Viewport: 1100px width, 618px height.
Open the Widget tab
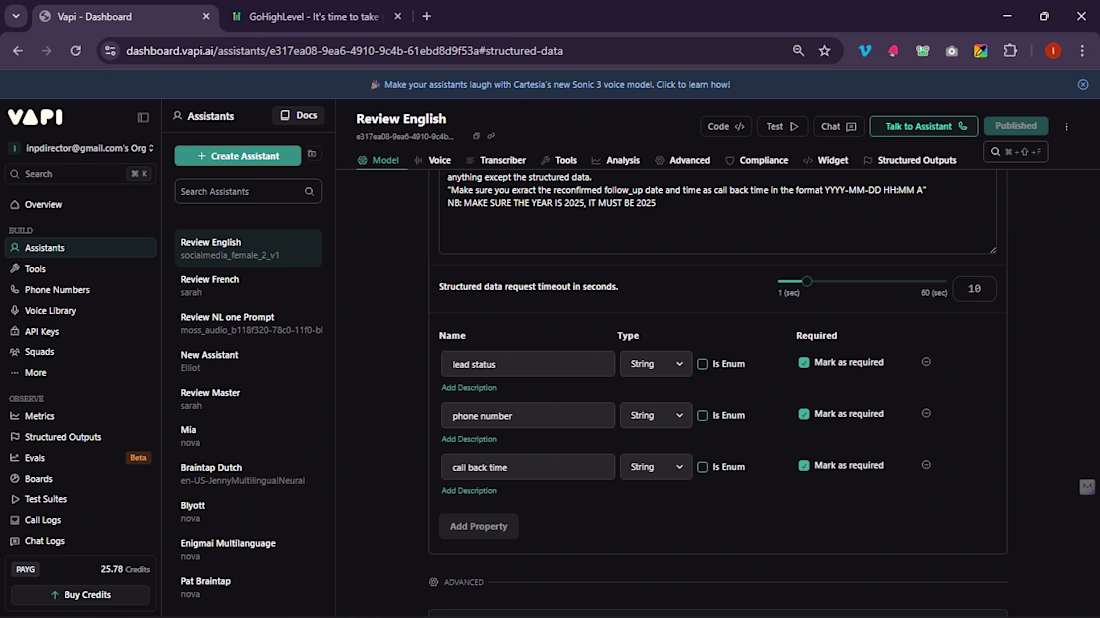(x=825, y=160)
